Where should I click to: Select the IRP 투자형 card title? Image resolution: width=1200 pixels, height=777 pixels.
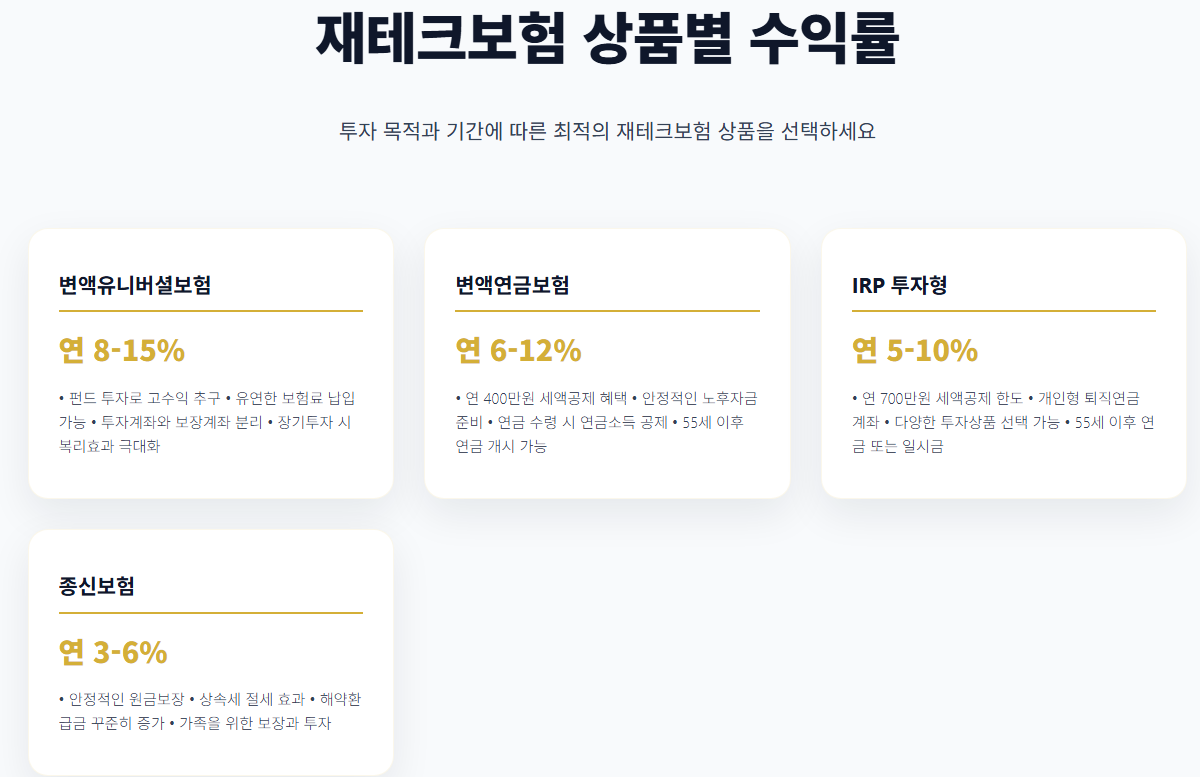tap(899, 285)
